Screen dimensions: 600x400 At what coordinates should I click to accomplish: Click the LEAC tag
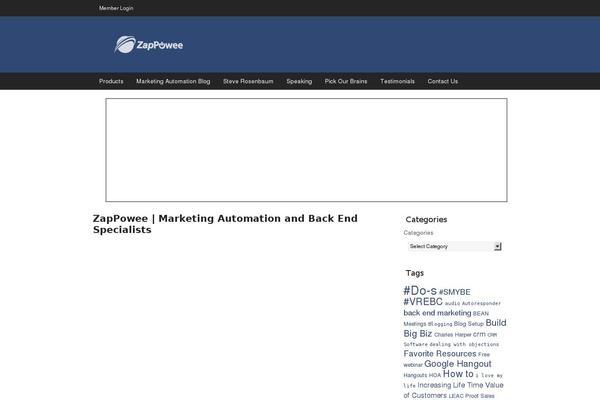pyautogui.click(x=456, y=396)
